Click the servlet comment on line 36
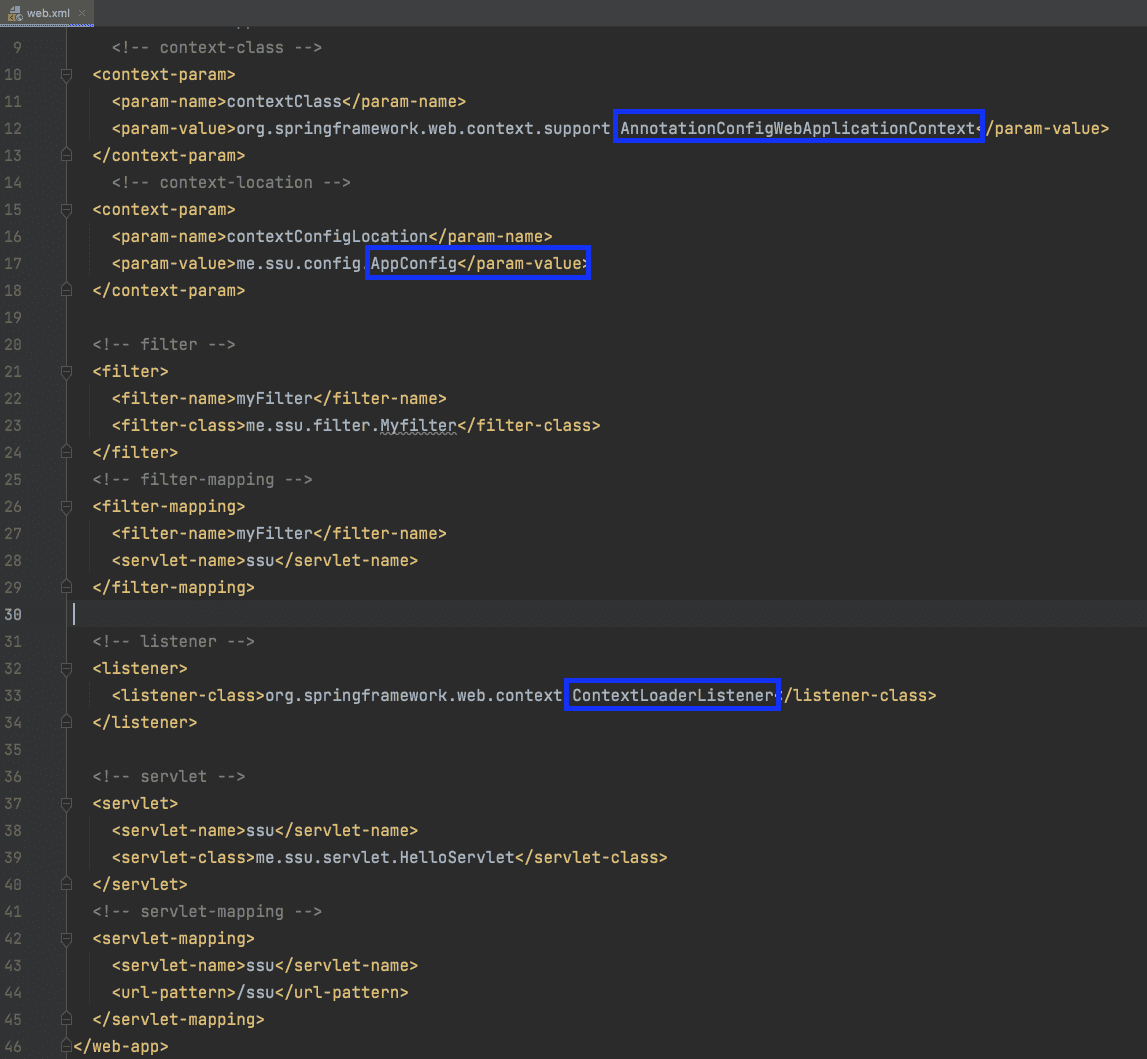Screen dimensions: 1147x1059 [x=169, y=776]
